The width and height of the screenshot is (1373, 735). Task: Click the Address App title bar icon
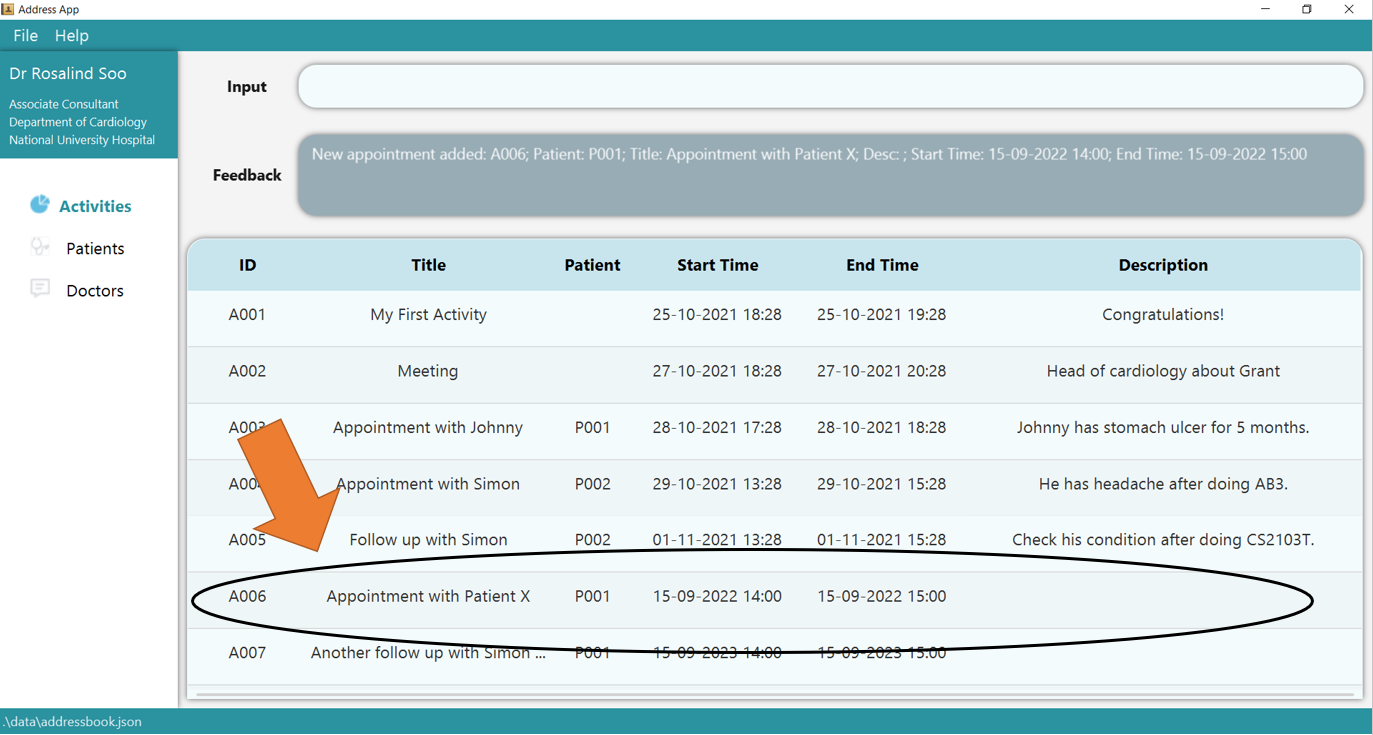pyautogui.click(x=8, y=9)
